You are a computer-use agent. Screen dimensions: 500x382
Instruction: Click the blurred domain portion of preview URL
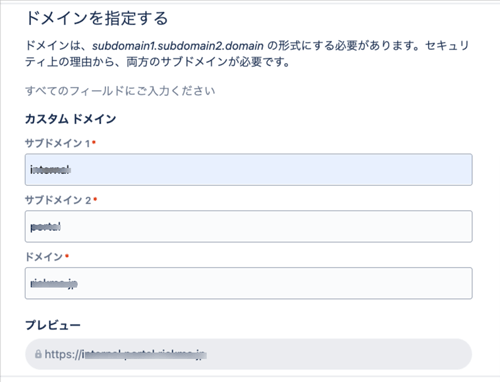144,354
